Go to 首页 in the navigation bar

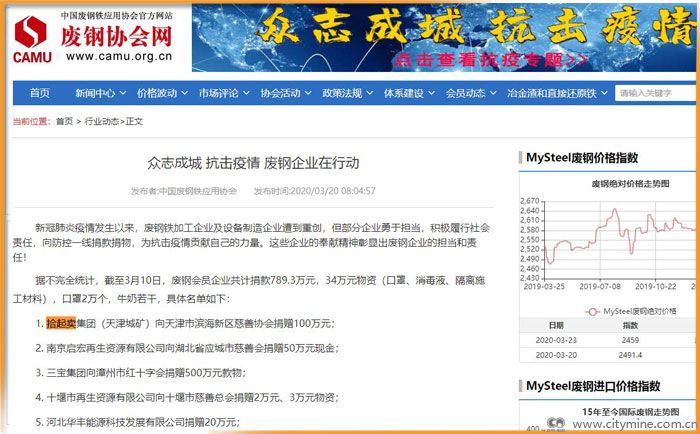[x=39, y=93]
